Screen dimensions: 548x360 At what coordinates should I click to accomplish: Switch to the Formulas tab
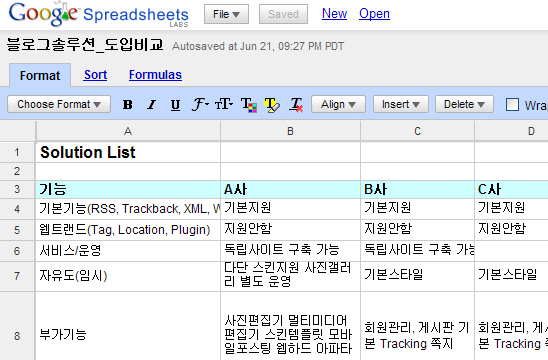pyautogui.click(x=155, y=75)
